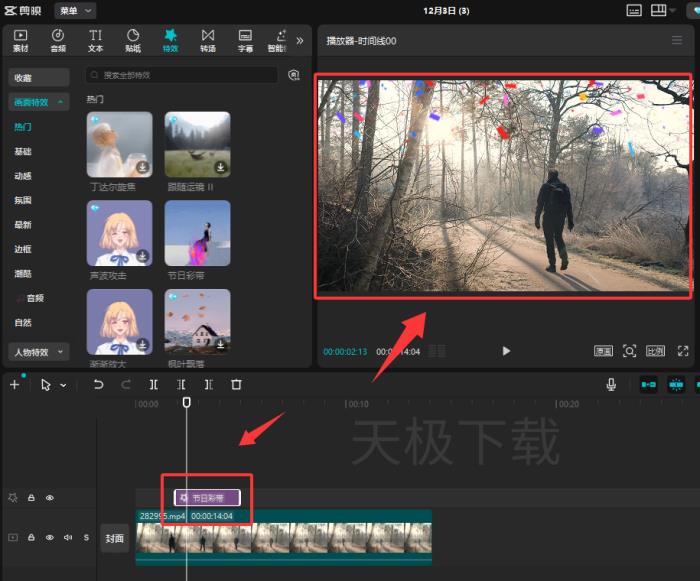Open the 菜单 dropdown menu
The width and height of the screenshot is (700, 581).
pyautogui.click(x=75, y=10)
